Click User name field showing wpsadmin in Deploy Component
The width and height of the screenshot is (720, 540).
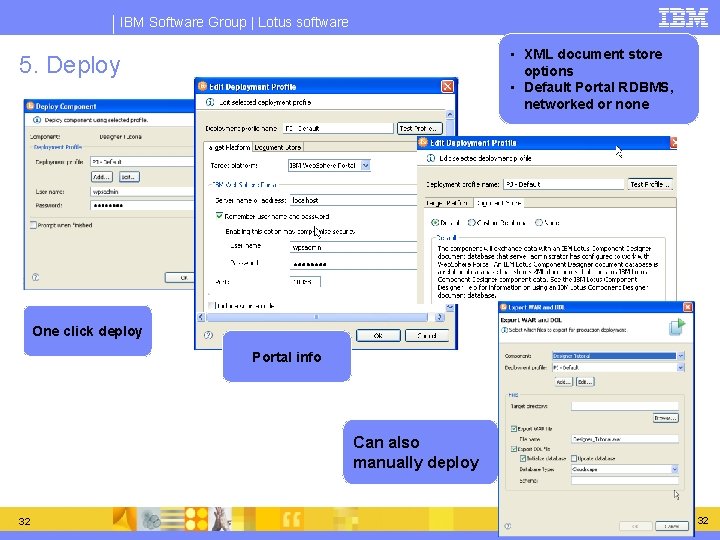pos(142,191)
